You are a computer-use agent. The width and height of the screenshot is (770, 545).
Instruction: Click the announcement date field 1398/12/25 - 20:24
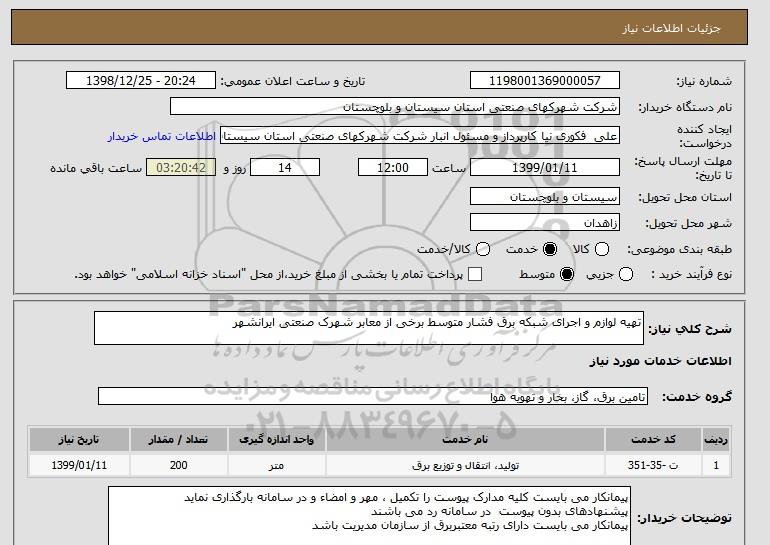click(141, 81)
